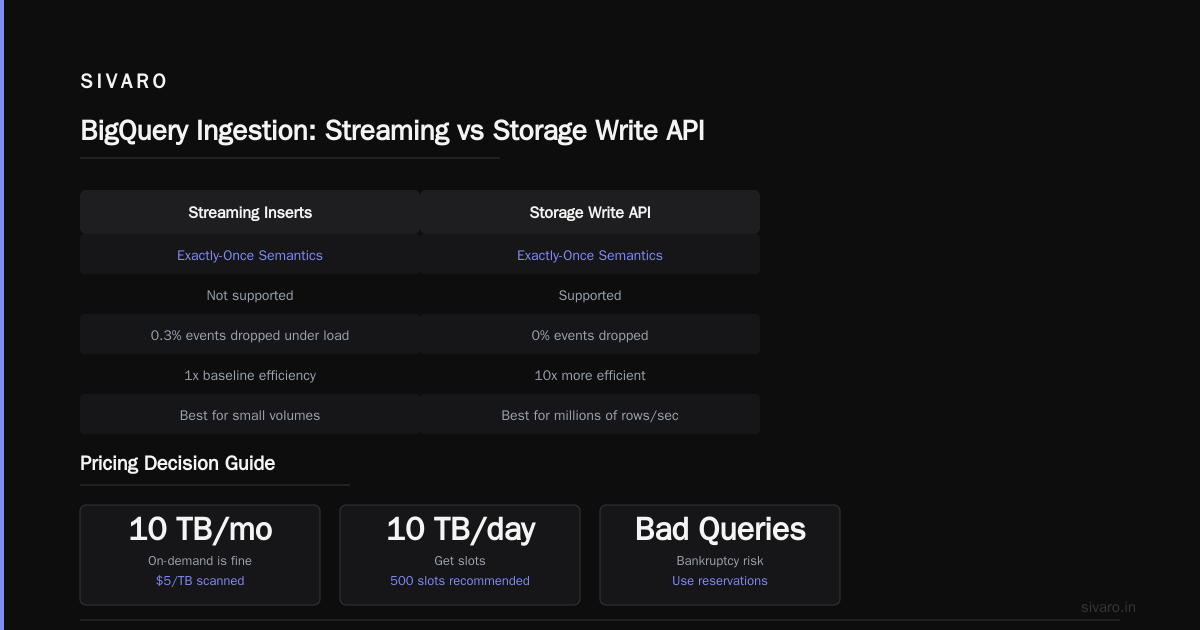Click the 'Use reservations' link
This screenshot has width=1200, height=630.
tap(720, 581)
